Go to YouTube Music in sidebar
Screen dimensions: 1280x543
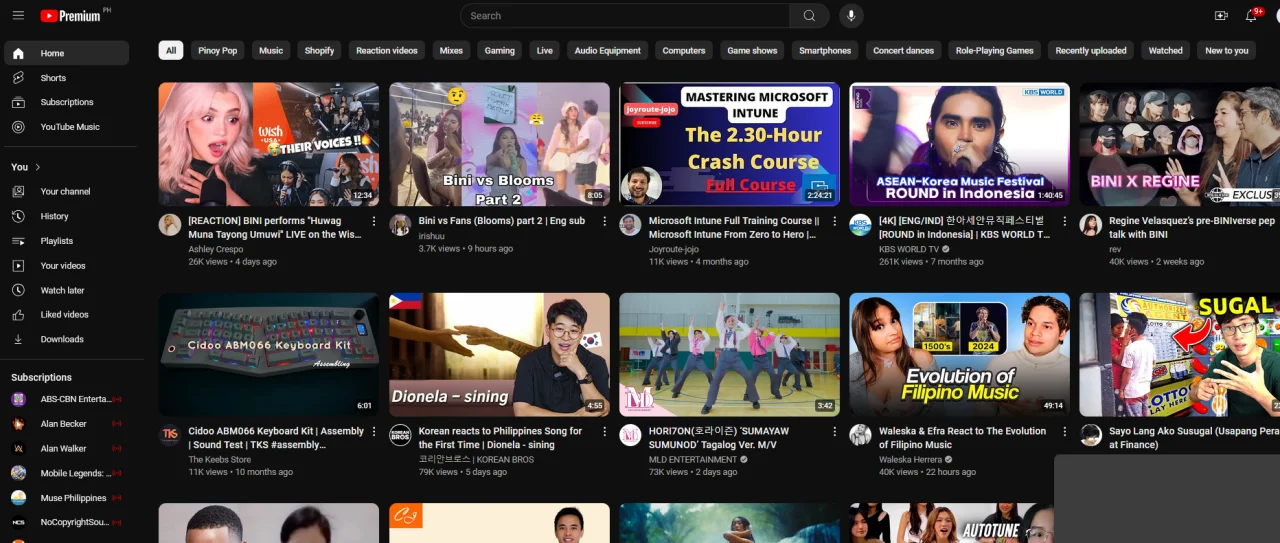click(66, 127)
